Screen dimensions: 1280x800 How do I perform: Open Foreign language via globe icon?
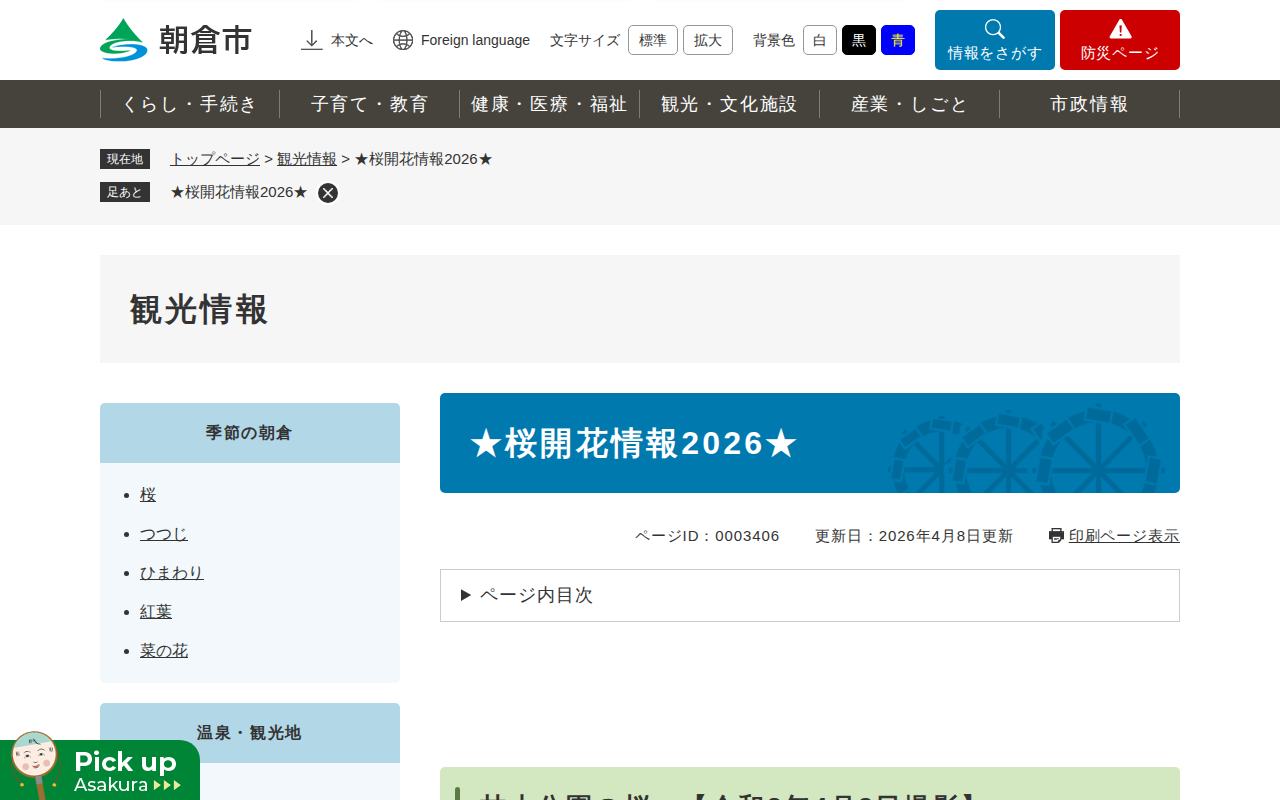[x=403, y=40]
